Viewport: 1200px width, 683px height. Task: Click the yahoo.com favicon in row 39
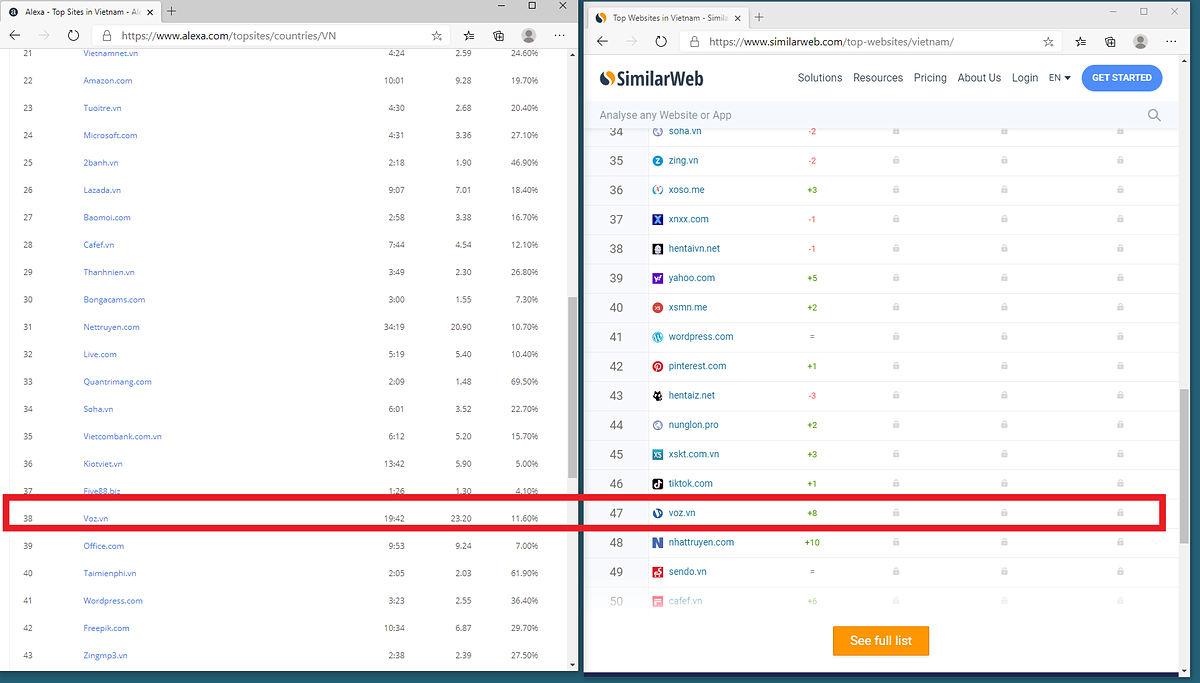[658, 278]
